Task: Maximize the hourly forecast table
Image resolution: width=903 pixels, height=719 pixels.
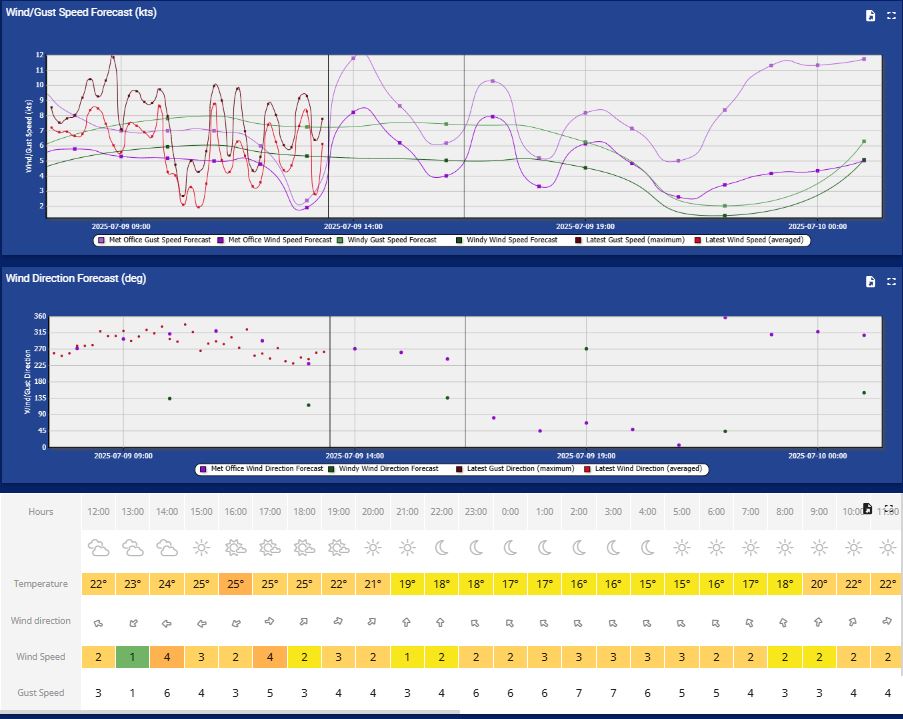Action: (x=888, y=508)
